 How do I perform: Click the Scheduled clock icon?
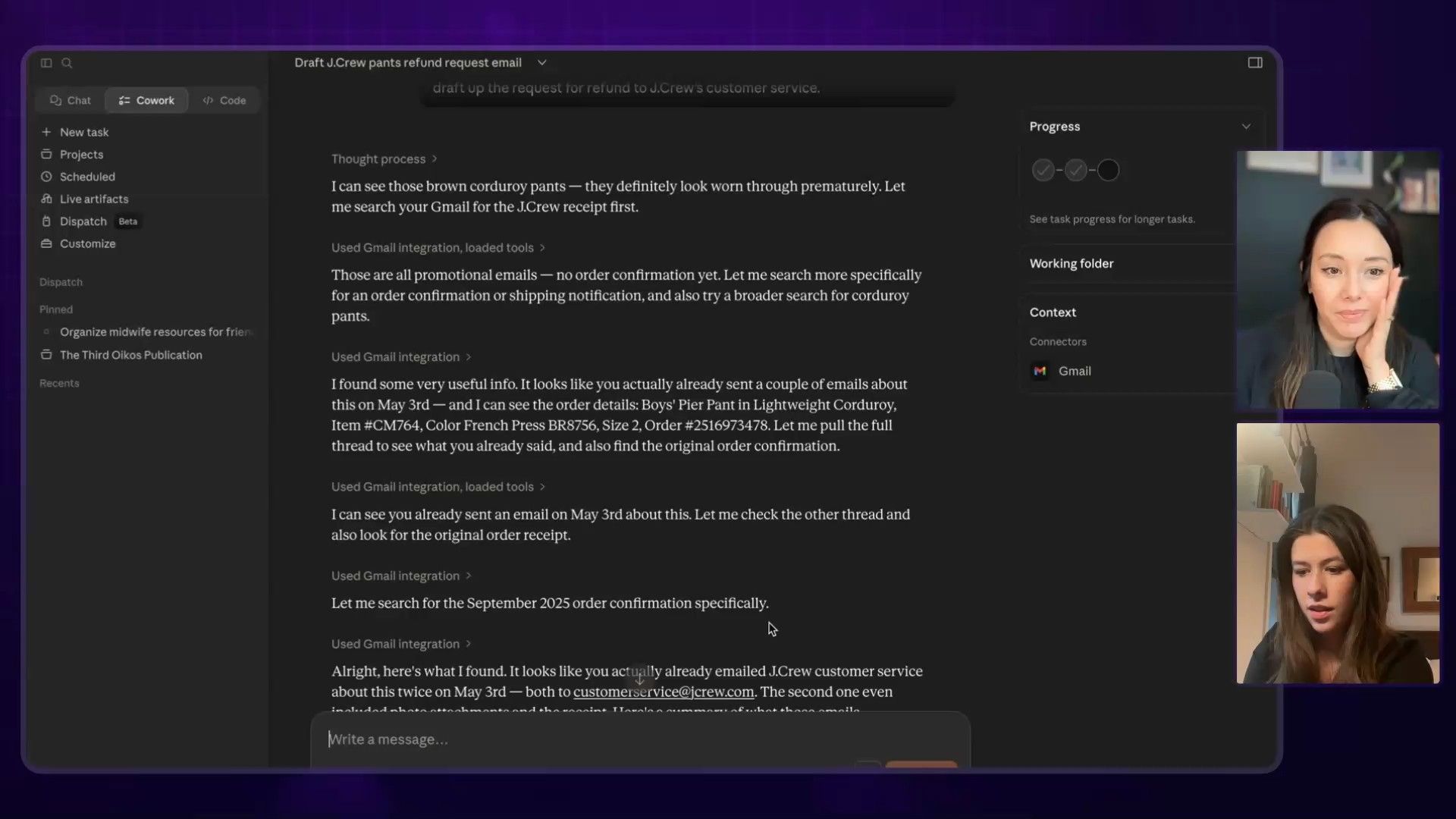(x=46, y=177)
